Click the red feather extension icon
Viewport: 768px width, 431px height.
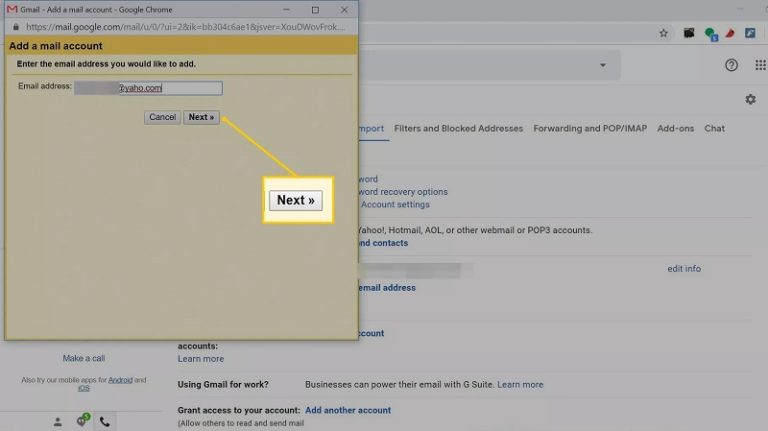[x=730, y=33]
